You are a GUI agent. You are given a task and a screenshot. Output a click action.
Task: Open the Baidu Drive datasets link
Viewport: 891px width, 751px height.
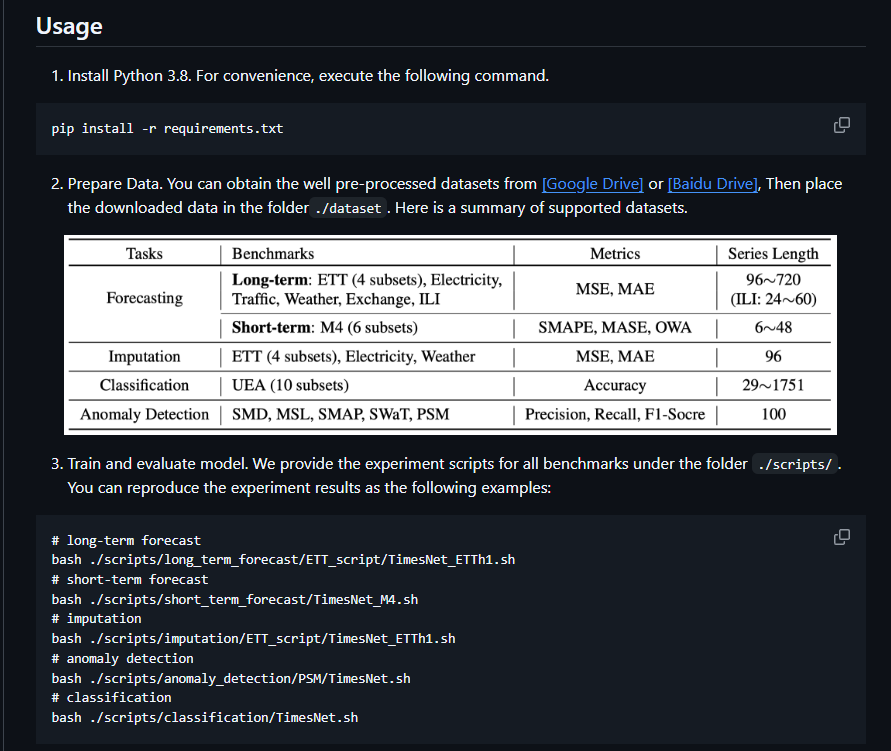pyautogui.click(x=713, y=184)
